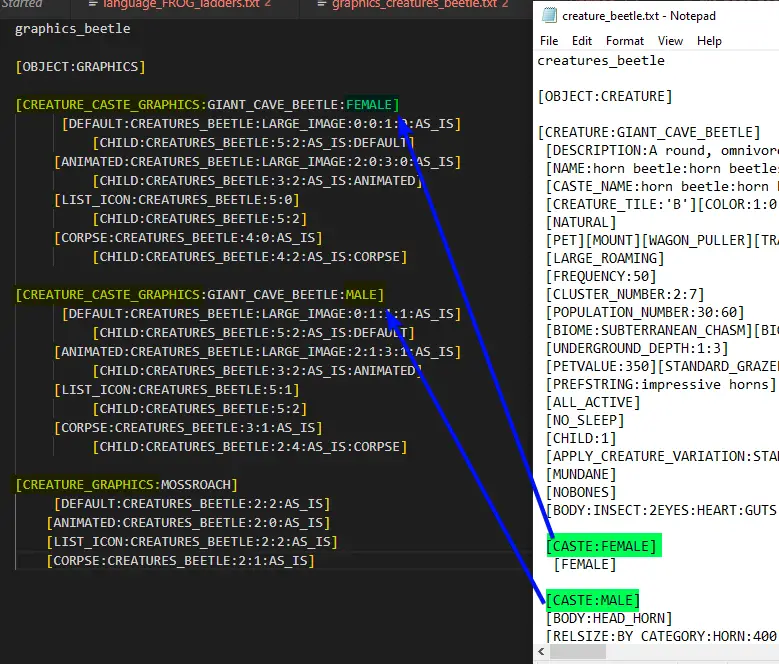Click the [CHILD:CREATURES_BEETLE:4:2:AS_IS:CORPSE] line
This screenshot has height=664, width=779.
coord(250,257)
